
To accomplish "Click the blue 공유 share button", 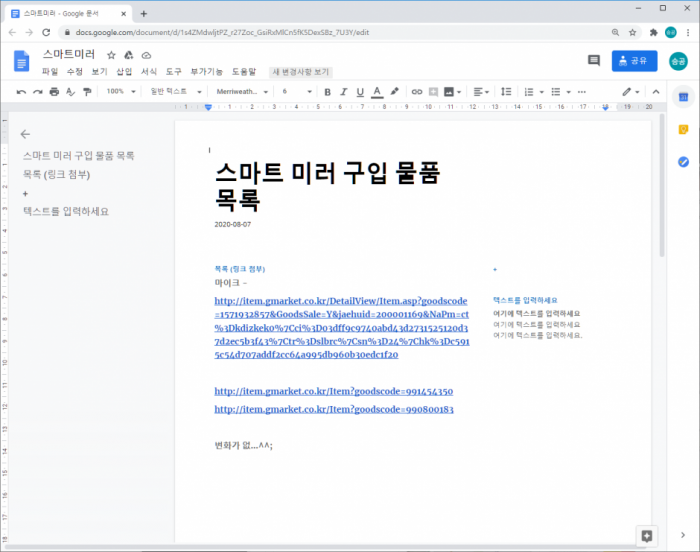I will [x=634, y=61].
